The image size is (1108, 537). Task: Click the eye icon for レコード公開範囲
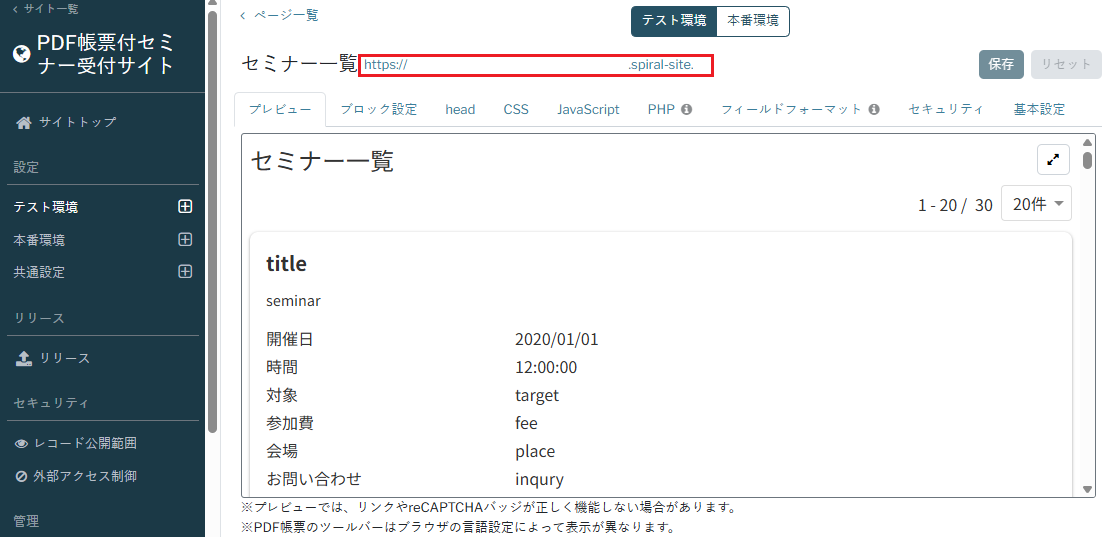[22, 443]
